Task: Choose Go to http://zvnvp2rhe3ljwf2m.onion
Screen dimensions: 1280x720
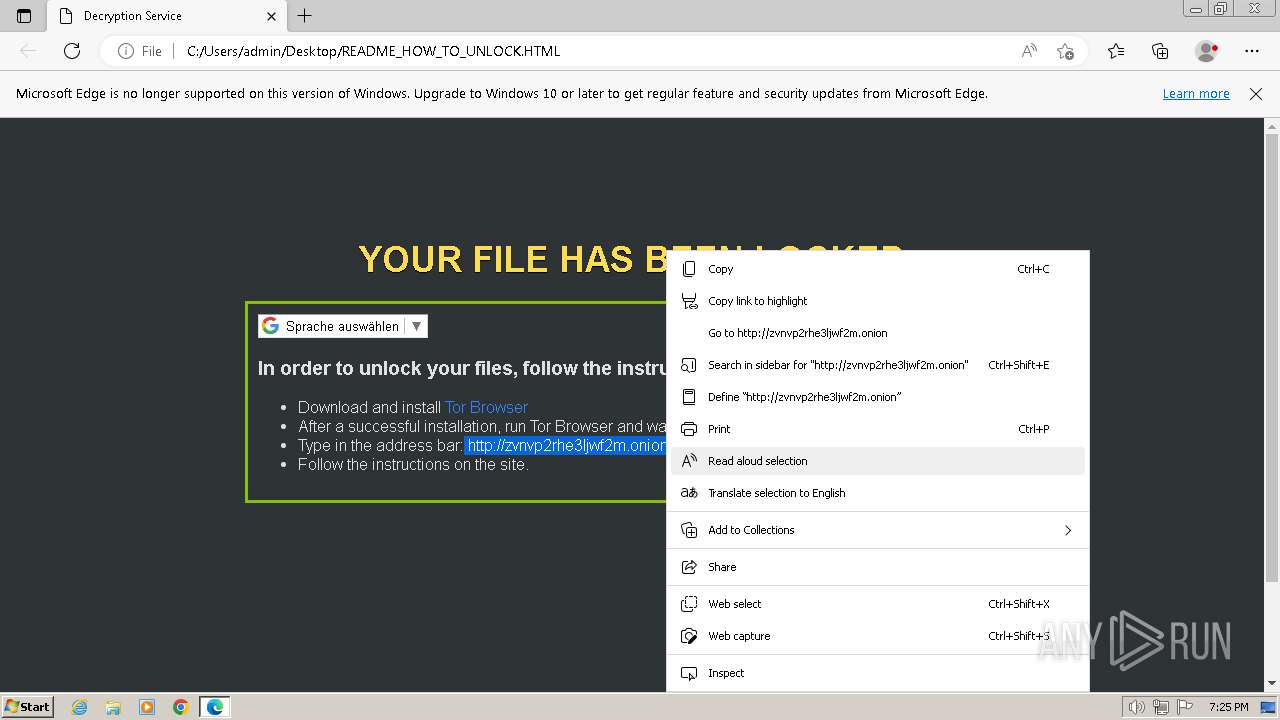Action: (x=878, y=333)
